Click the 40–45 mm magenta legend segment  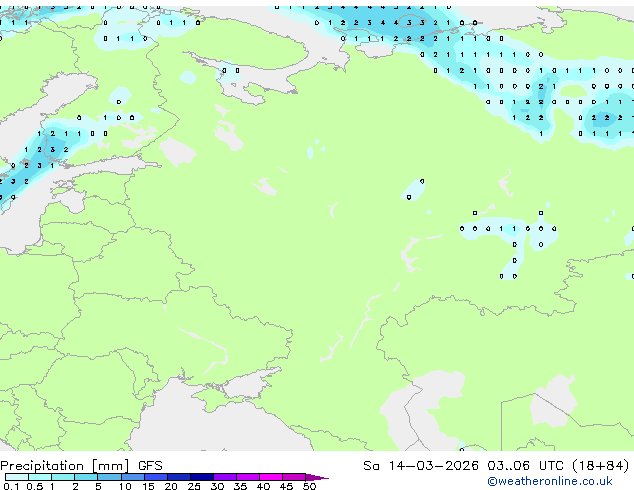tap(271, 477)
